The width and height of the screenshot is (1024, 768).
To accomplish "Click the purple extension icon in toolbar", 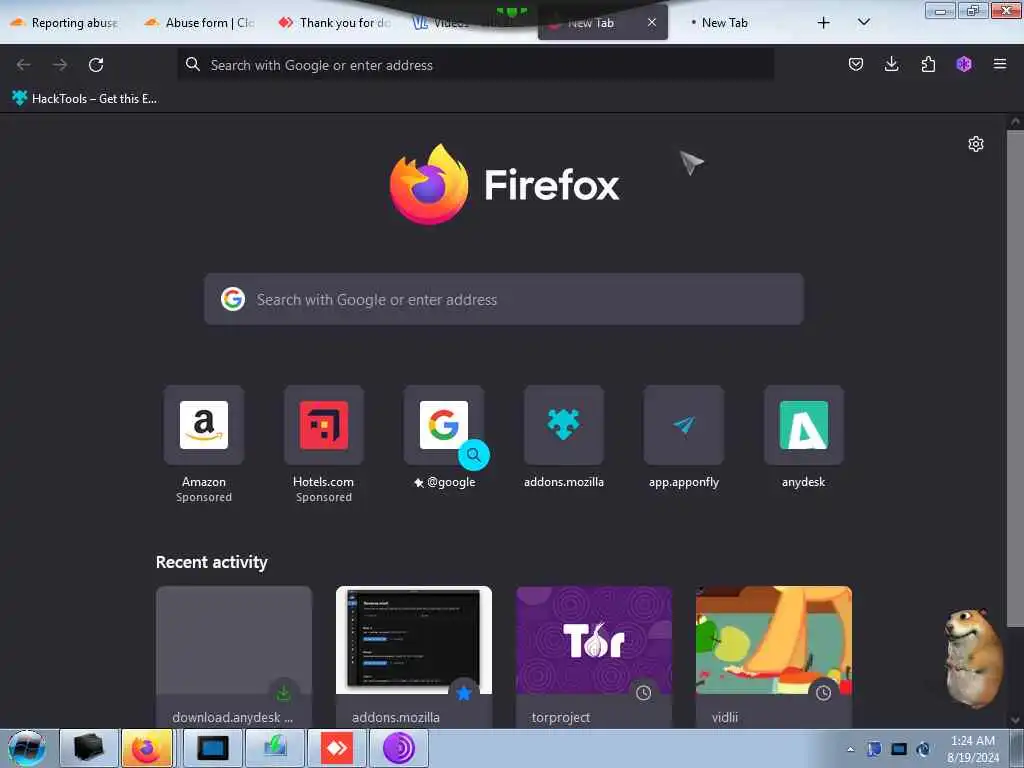I will (964, 64).
